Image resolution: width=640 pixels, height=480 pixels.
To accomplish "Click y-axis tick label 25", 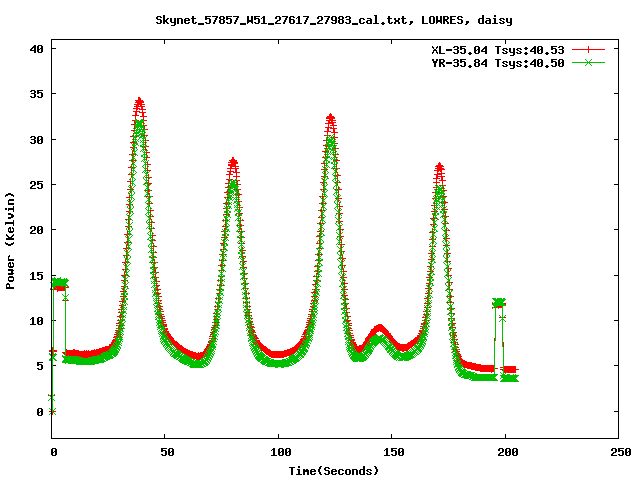I will point(36,185).
